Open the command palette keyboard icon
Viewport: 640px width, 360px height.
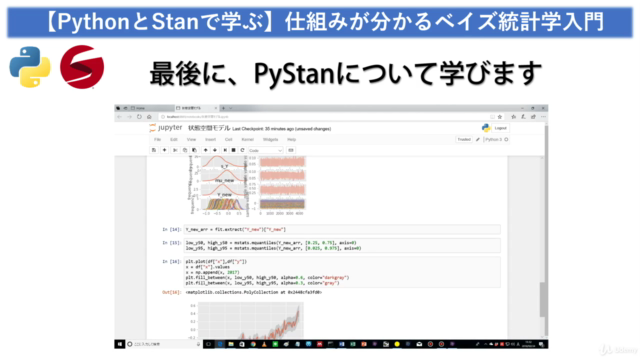pyautogui.click(x=291, y=150)
